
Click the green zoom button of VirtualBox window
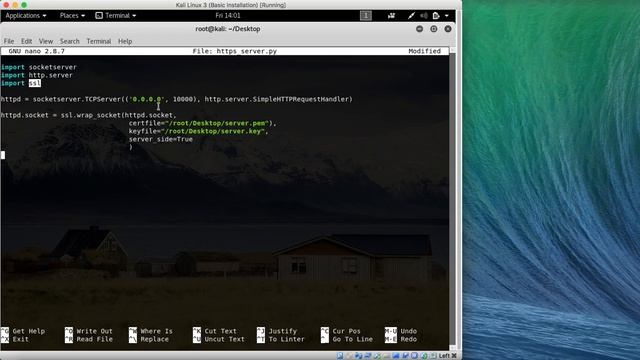(x=24, y=5)
